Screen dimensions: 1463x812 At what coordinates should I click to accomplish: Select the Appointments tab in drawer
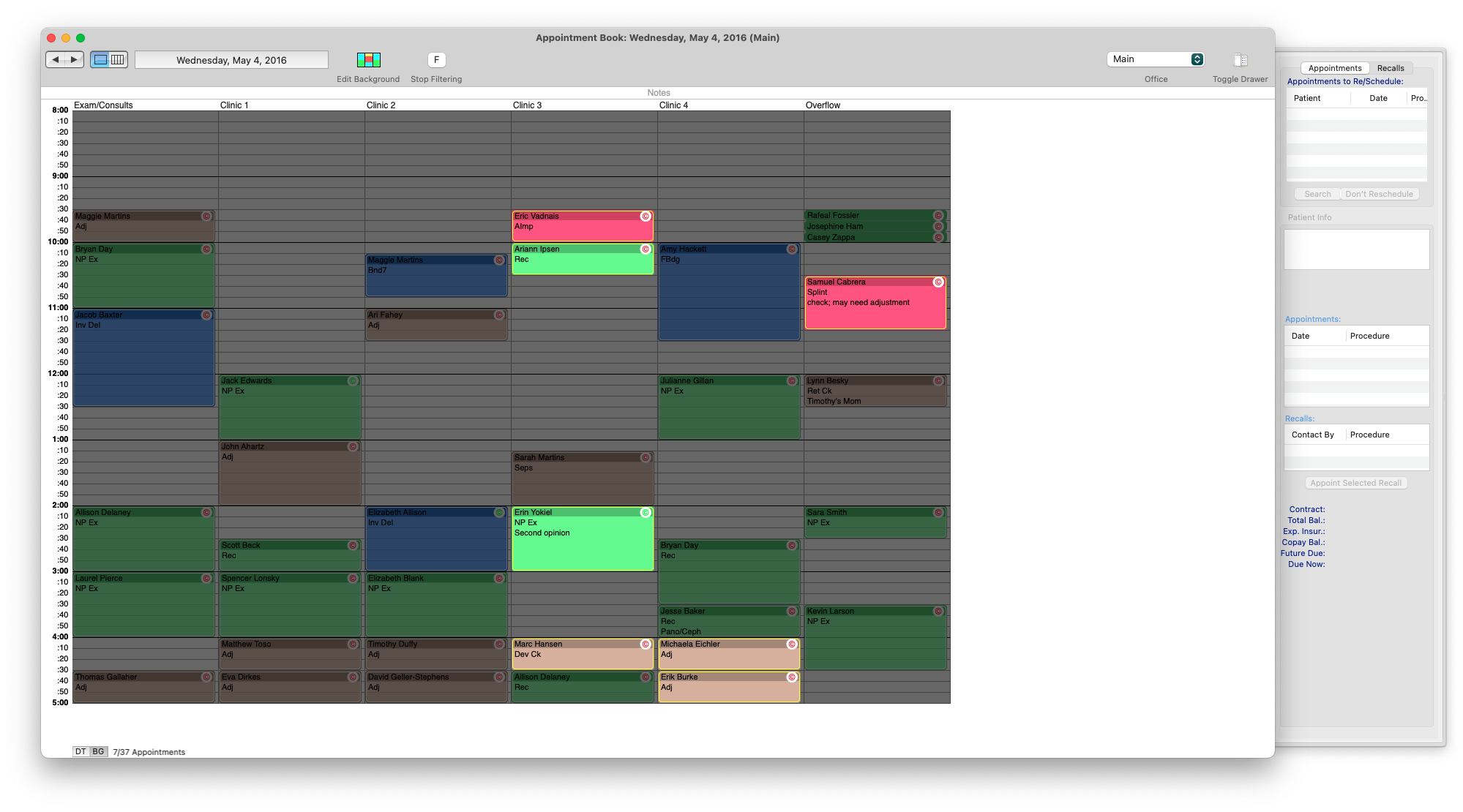pyautogui.click(x=1334, y=68)
